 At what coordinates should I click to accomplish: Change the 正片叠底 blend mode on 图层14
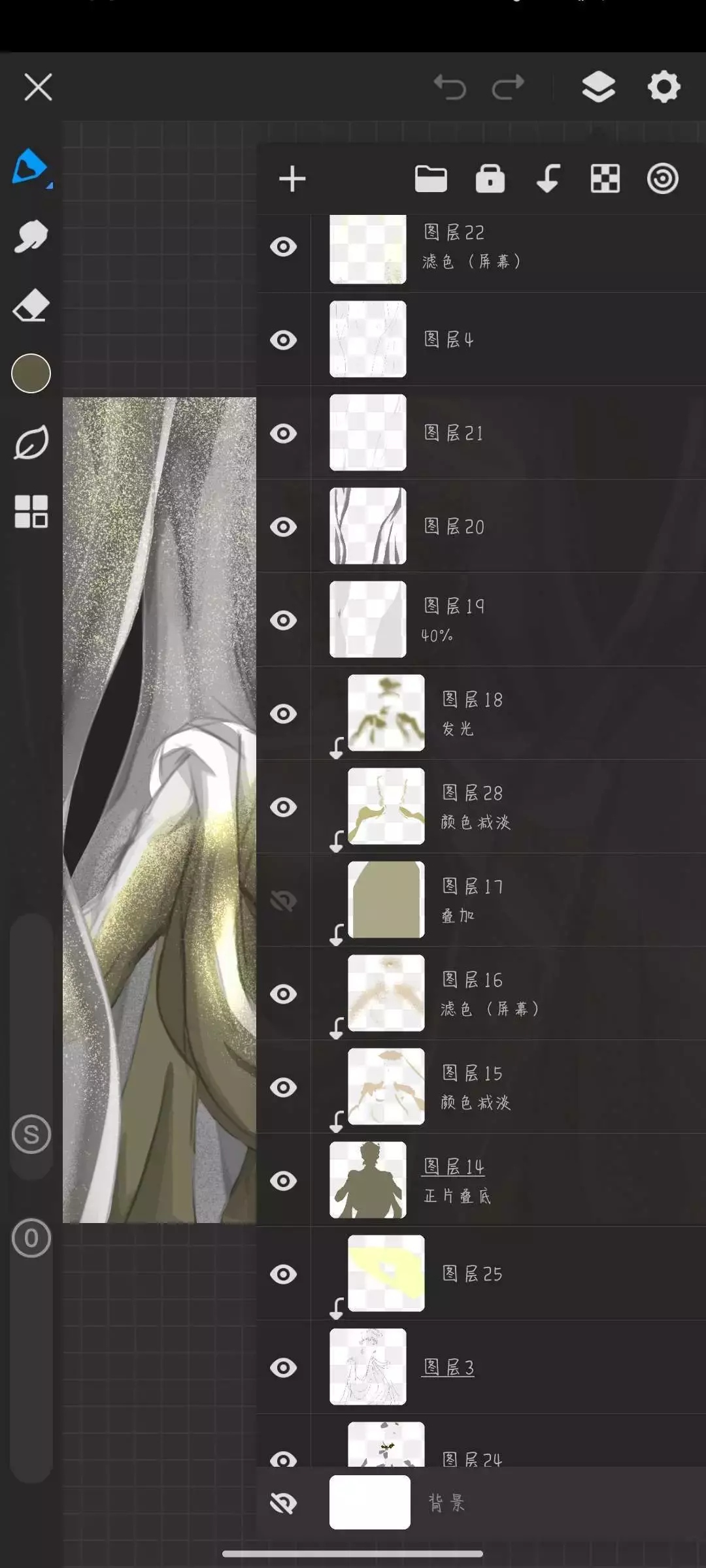(458, 1196)
